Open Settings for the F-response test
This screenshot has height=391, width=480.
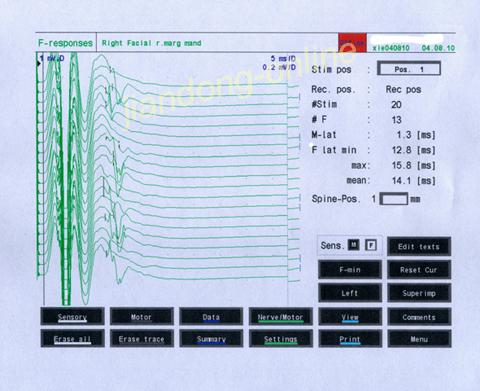tap(281, 338)
